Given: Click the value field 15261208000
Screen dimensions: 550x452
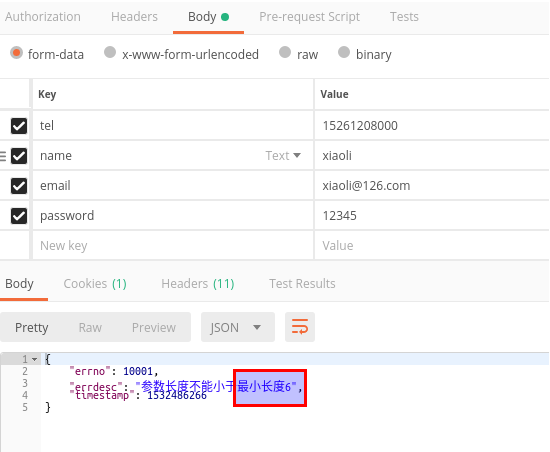Looking at the screenshot, I should (x=432, y=126).
